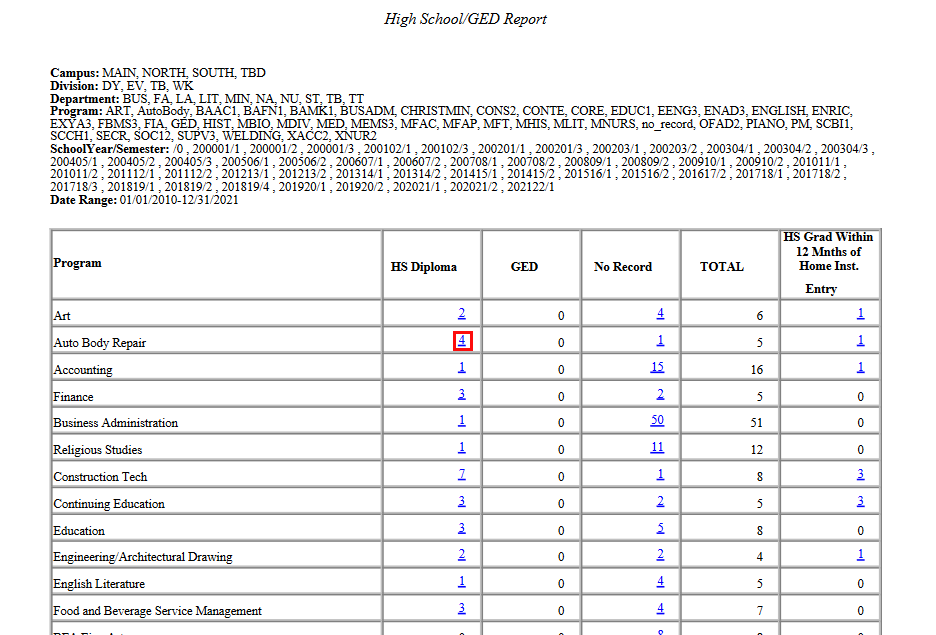The image size is (936, 635).
Task: Open Construction Tech HS Diploma link
Action: 461,473
